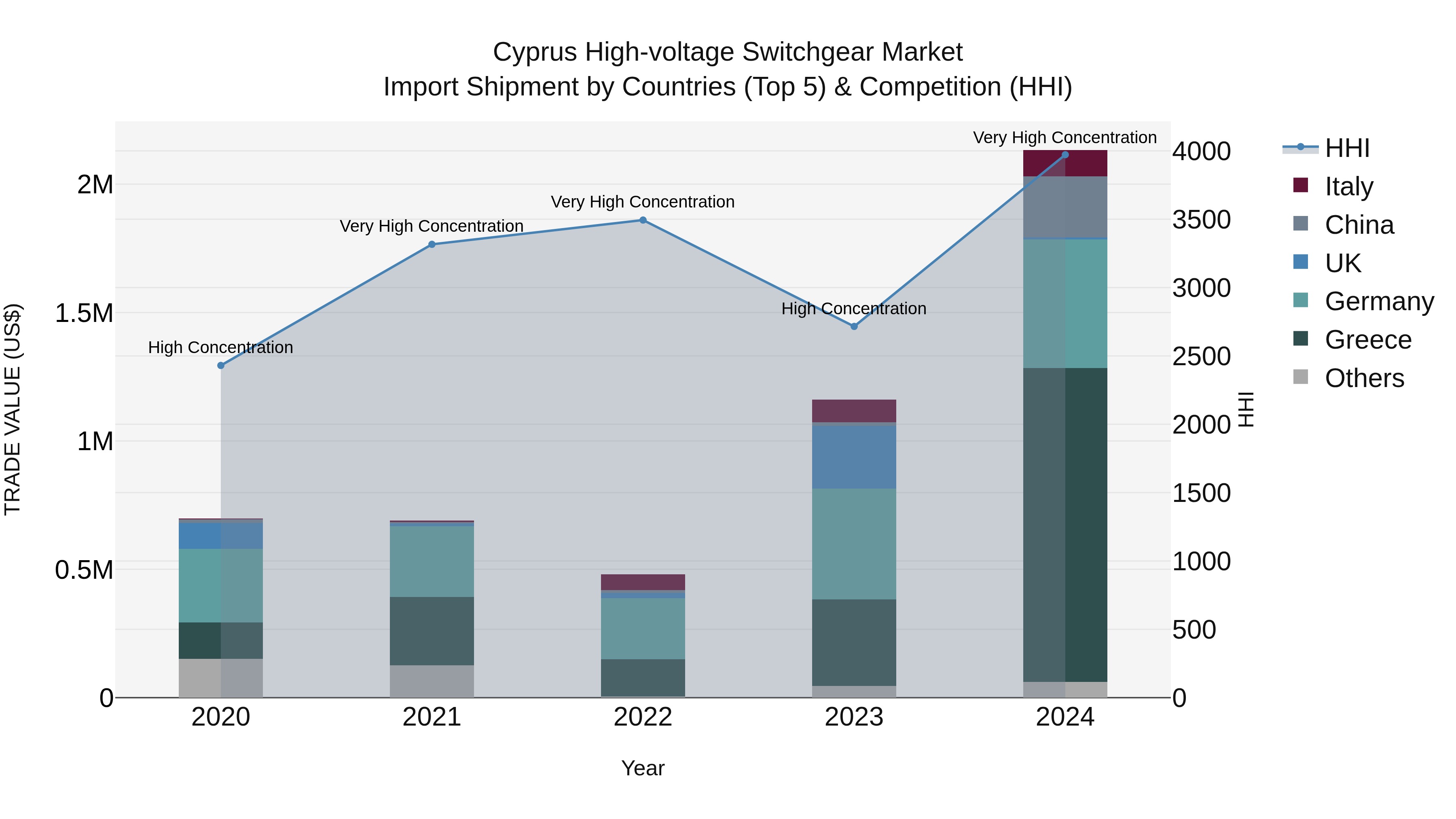The height and width of the screenshot is (819, 1456).
Task: Click the HHI line marker for 2020
Action: pos(221,366)
